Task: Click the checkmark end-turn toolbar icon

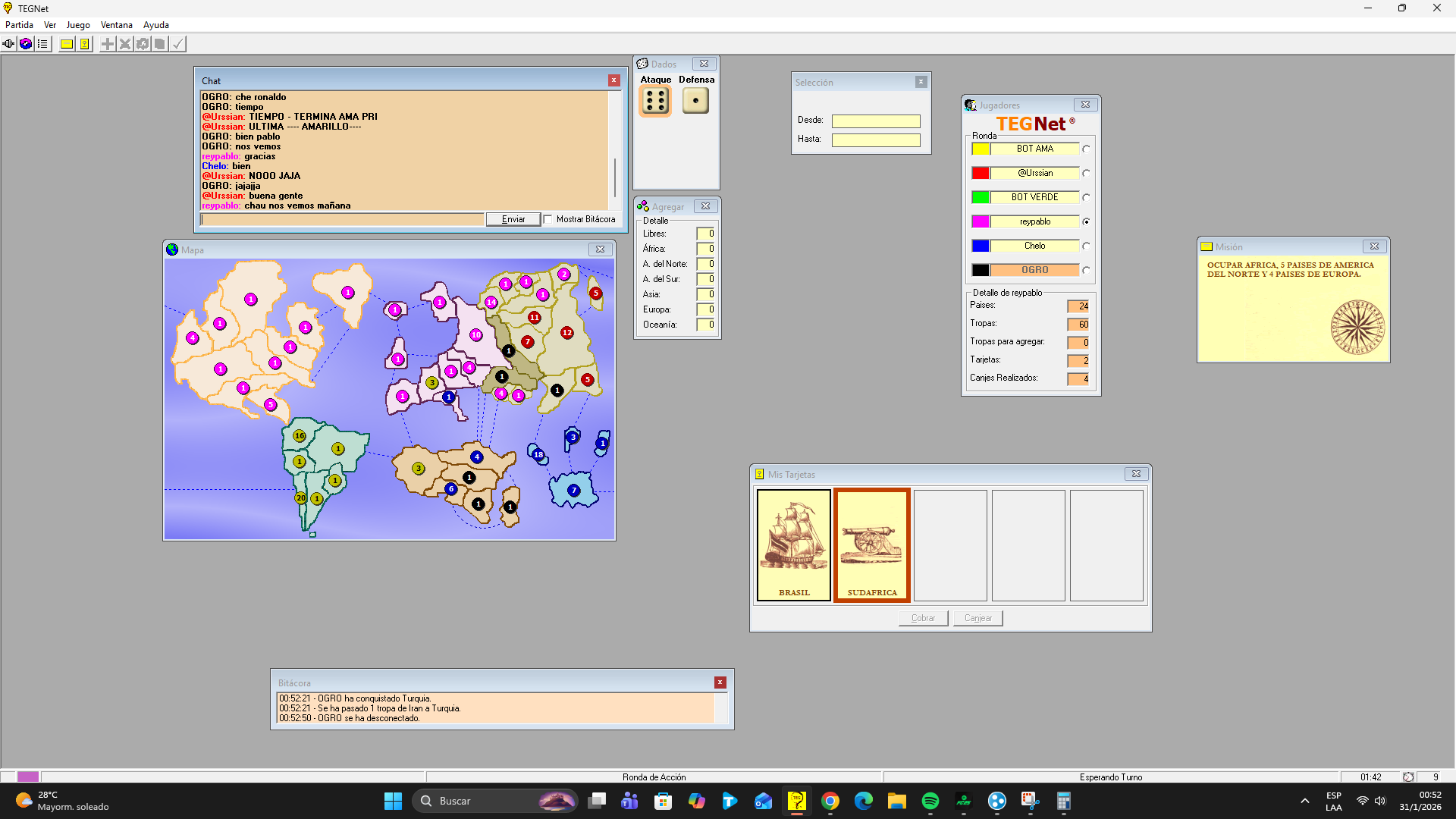Action: click(177, 44)
